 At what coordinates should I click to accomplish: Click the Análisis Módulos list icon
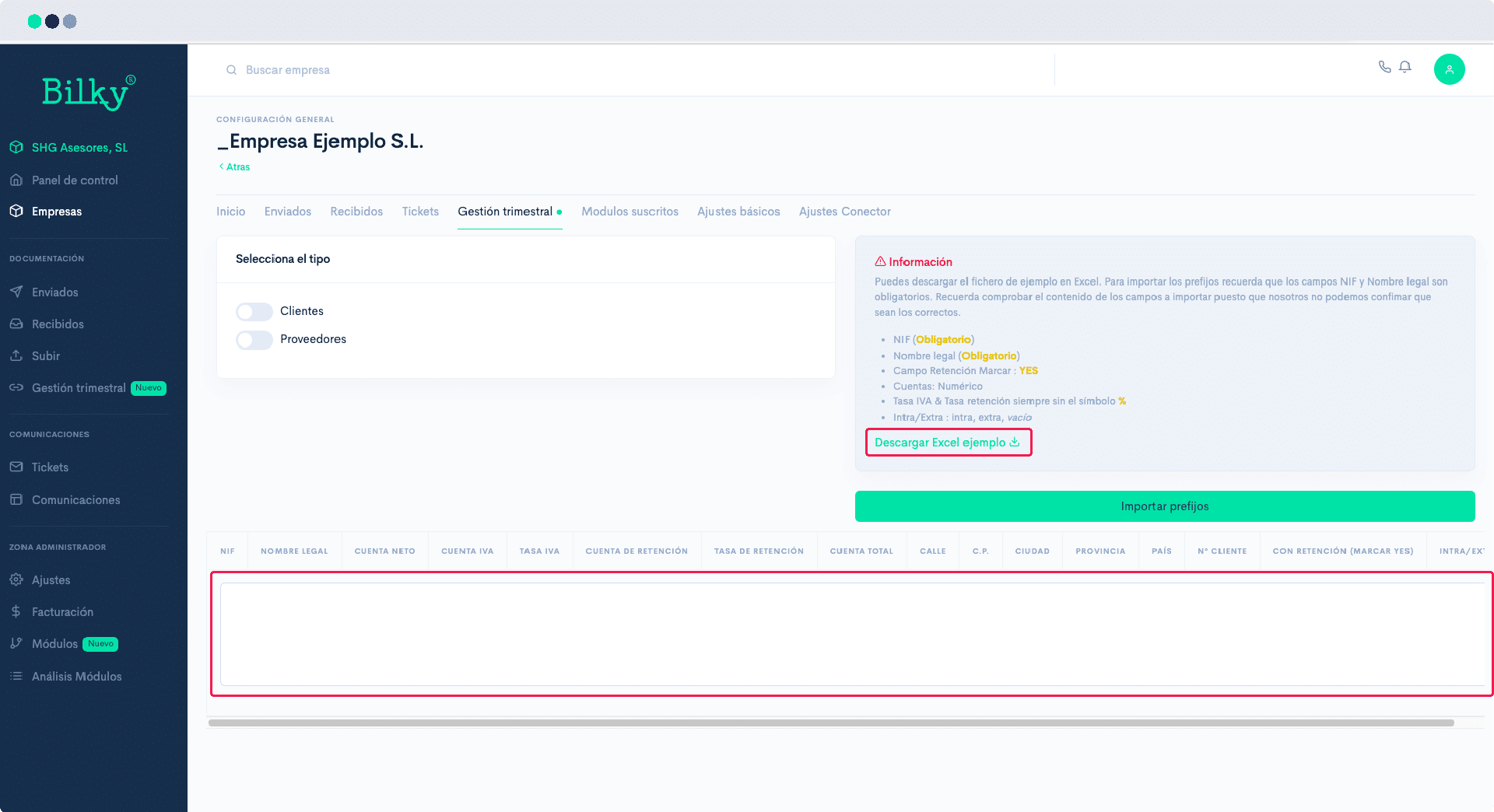click(x=16, y=676)
